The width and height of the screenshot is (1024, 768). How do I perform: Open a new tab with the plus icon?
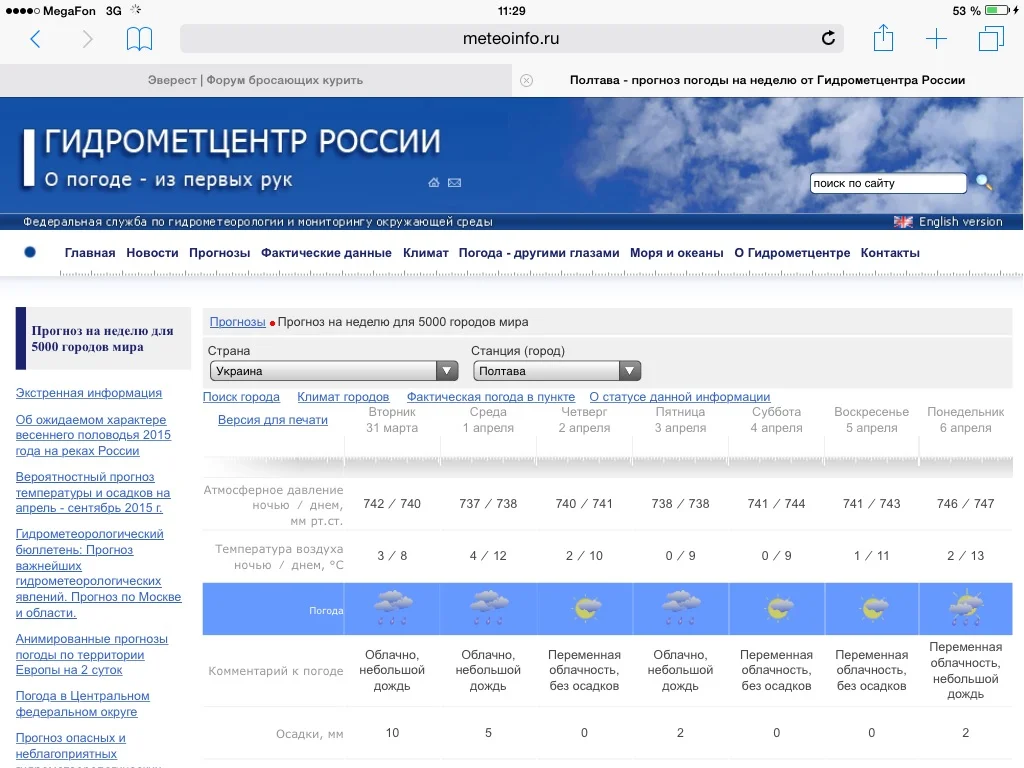click(937, 38)
